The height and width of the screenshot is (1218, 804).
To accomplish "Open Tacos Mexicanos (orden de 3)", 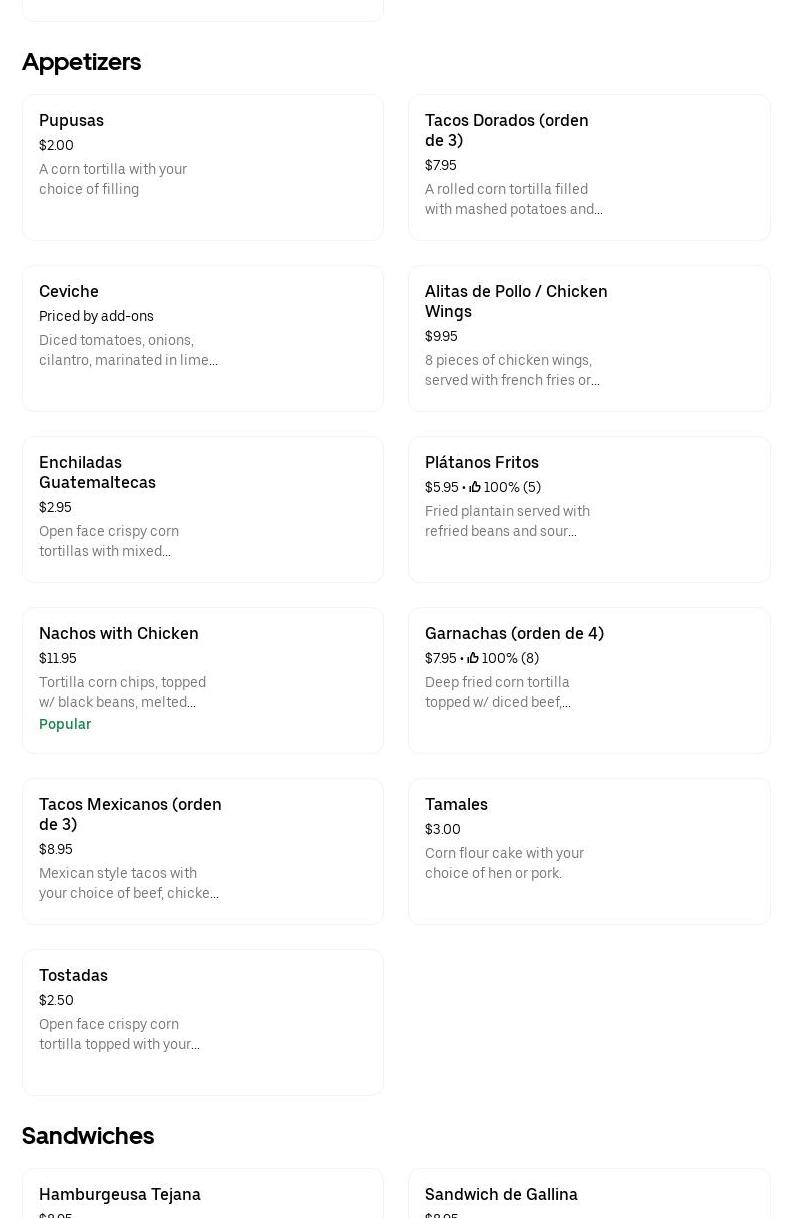I will [x=202, y=851].
